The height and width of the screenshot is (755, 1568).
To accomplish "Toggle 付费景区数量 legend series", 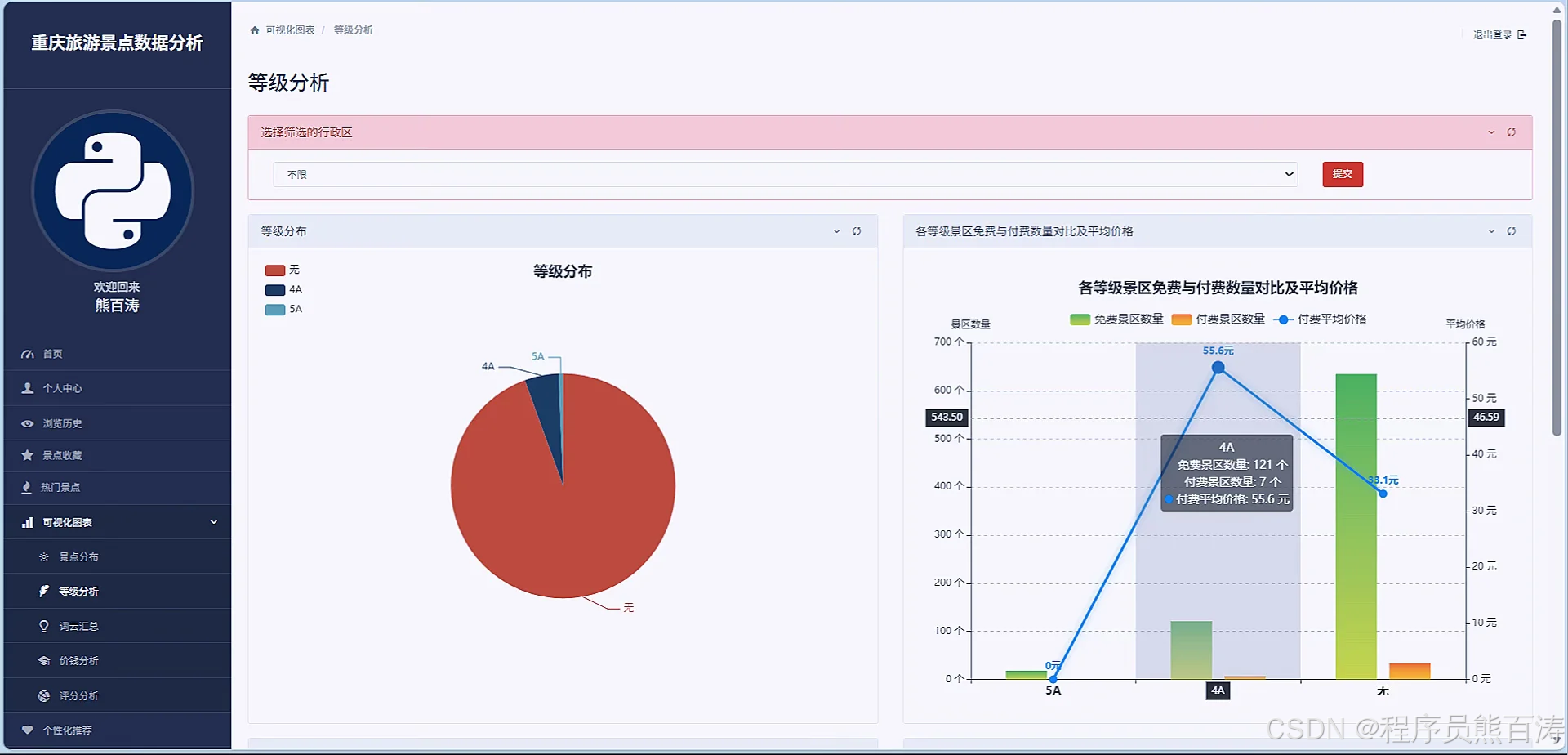I will (x=1218, y=319).
